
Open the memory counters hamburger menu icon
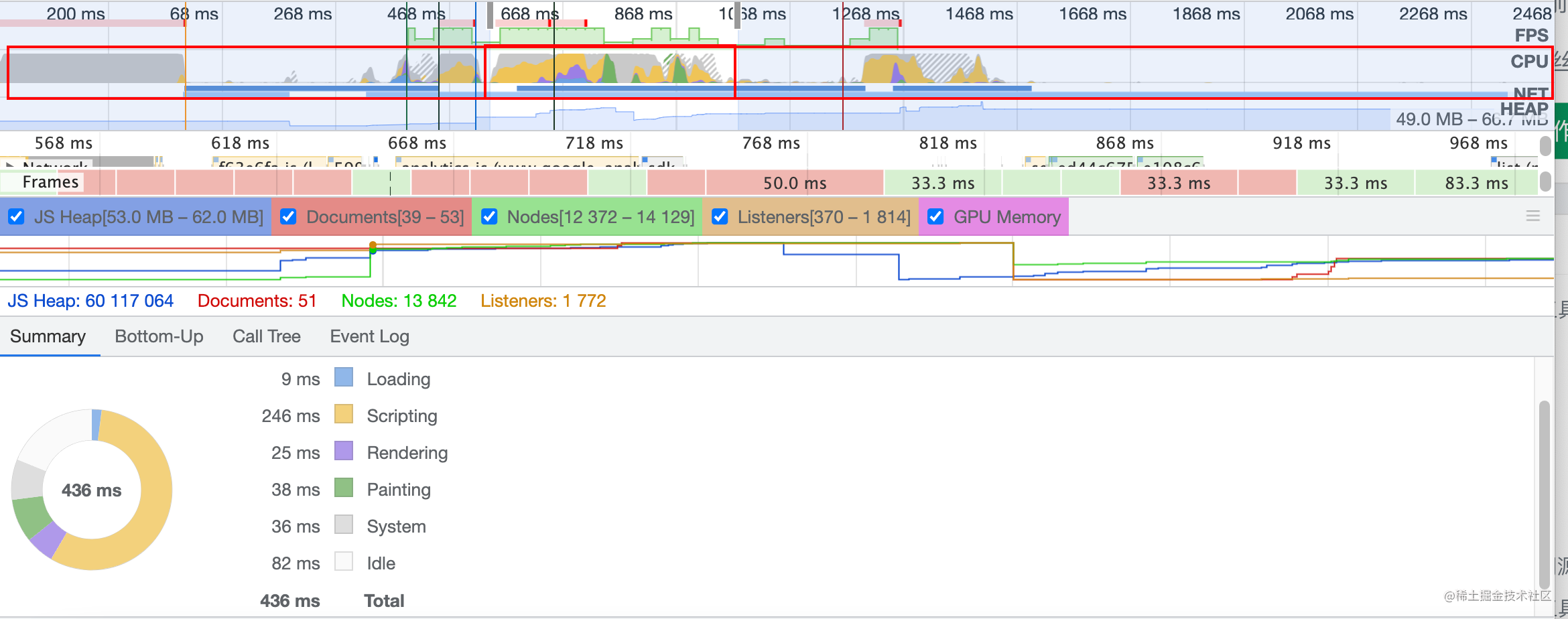1532,216
